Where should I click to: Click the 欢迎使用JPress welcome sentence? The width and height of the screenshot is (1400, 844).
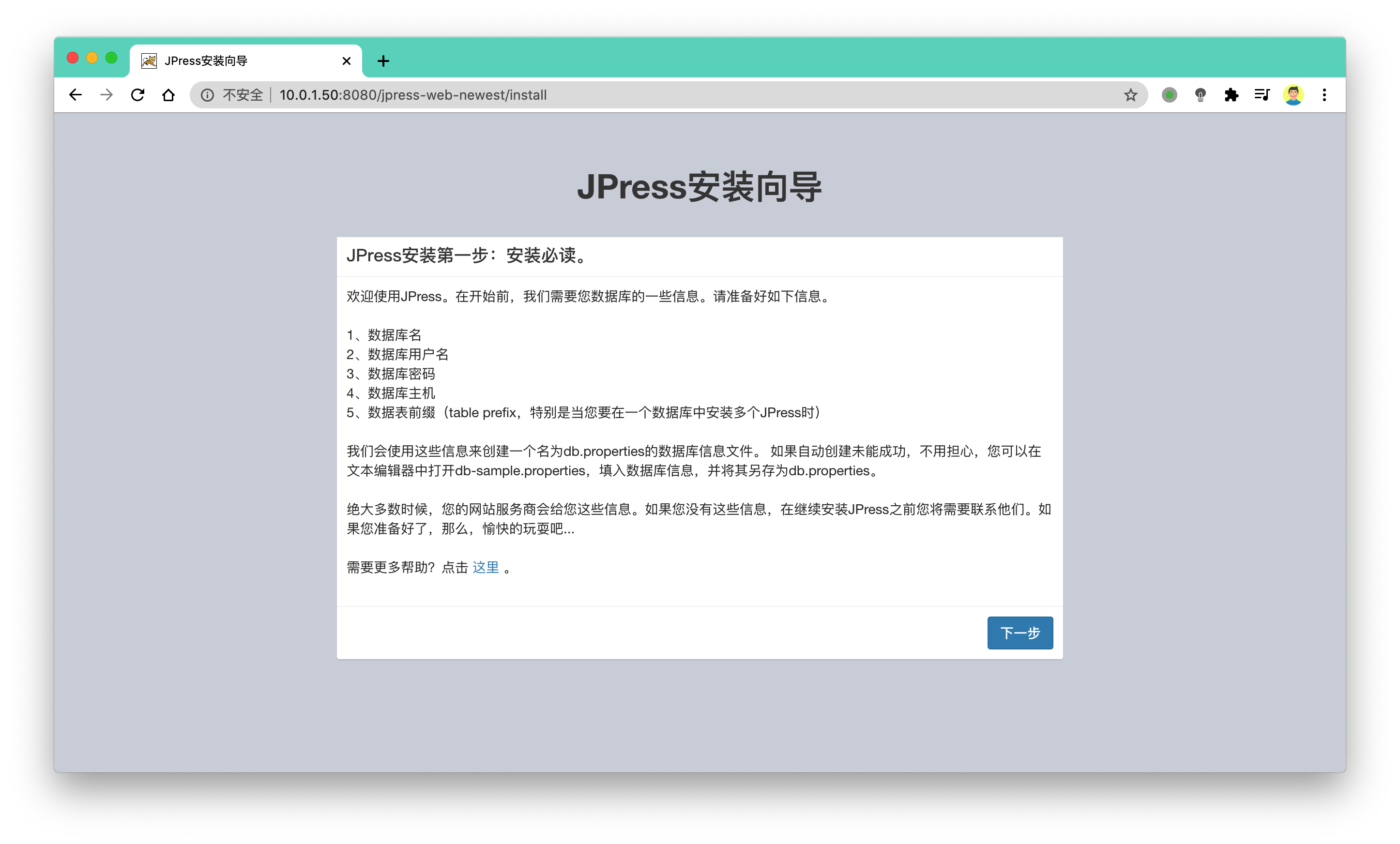coord(589,297)
